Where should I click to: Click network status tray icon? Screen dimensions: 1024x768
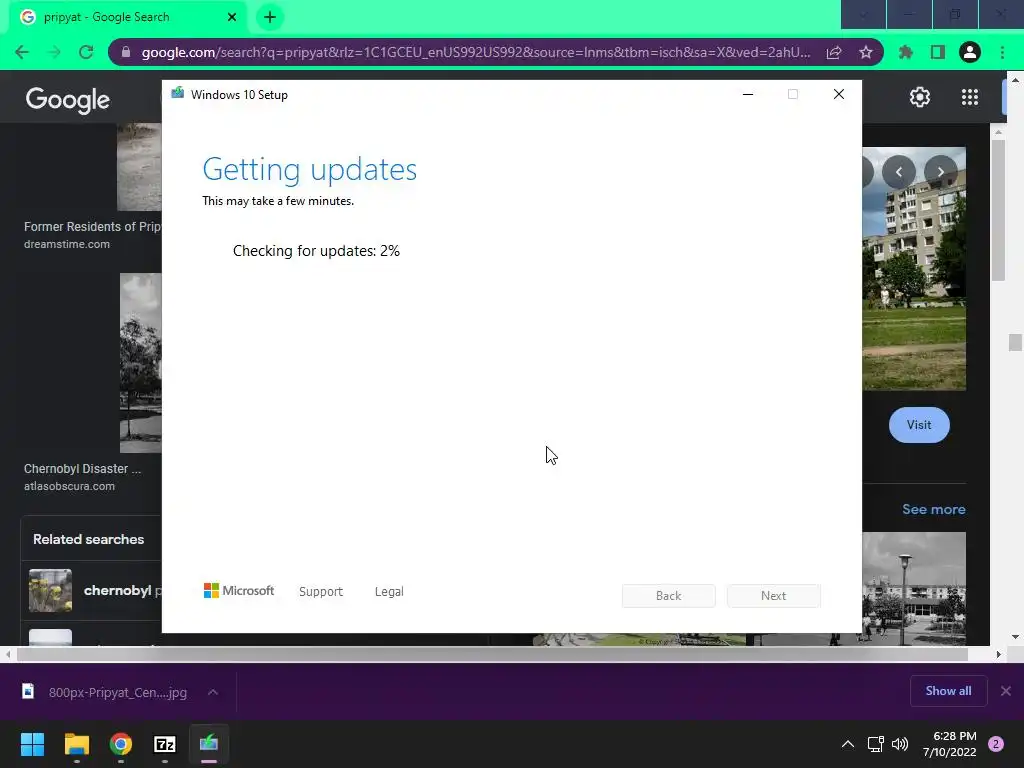tap(875, 744)
